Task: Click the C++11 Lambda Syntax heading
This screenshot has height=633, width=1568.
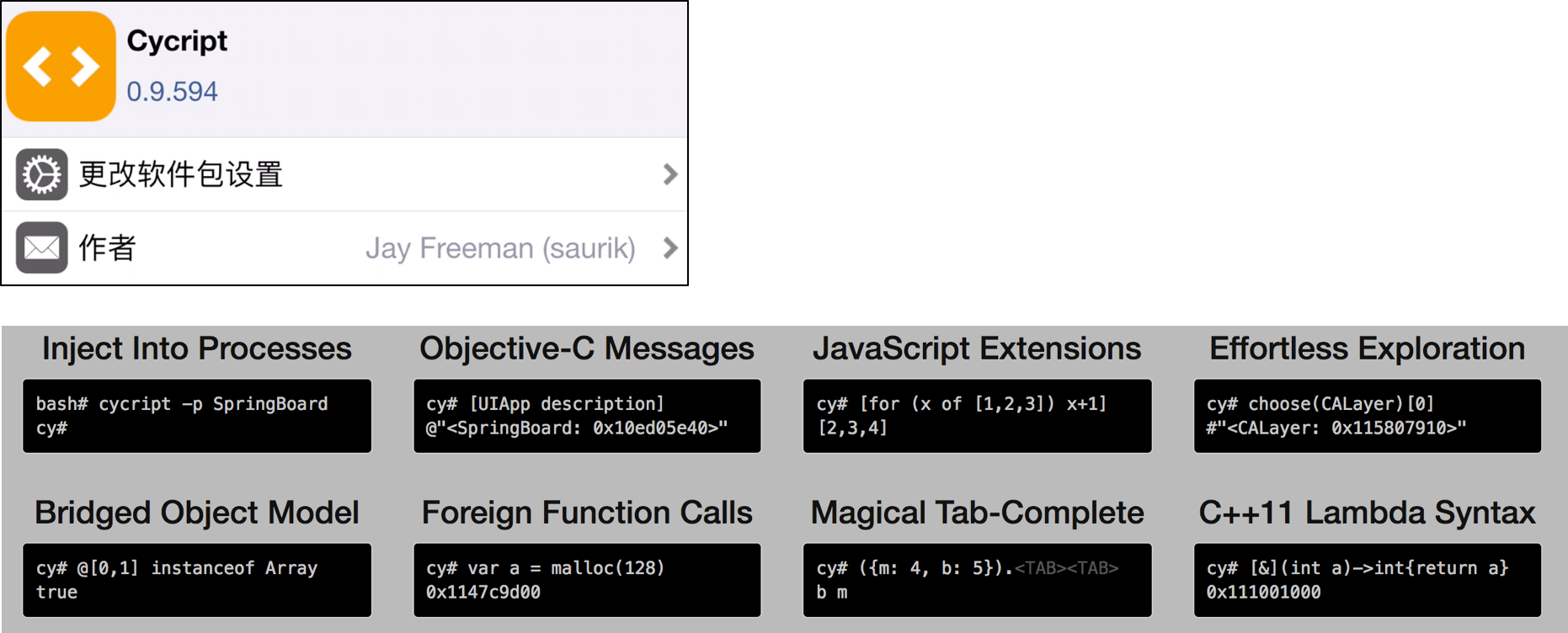Action: pos(1368,513)
